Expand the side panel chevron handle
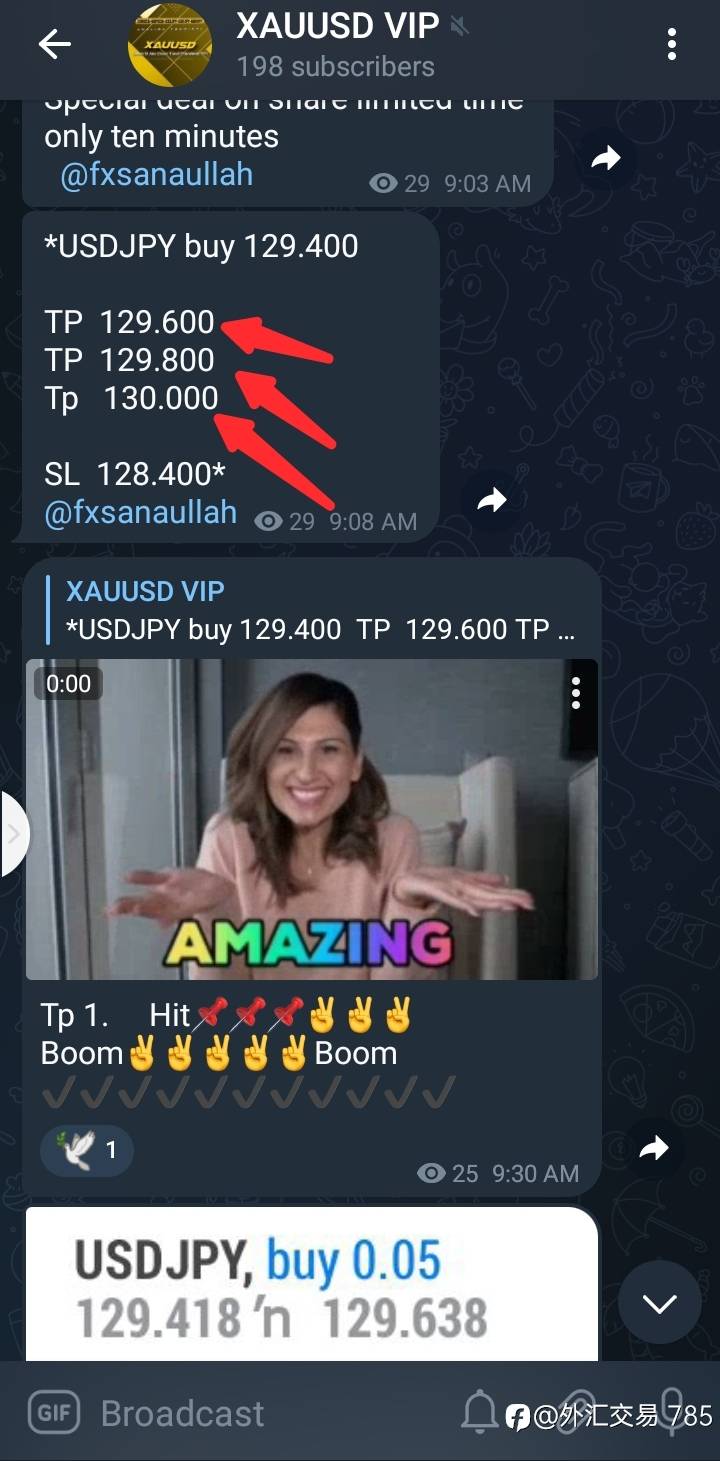This screenshot has height=1461, width=720. [x=14, y=834]
